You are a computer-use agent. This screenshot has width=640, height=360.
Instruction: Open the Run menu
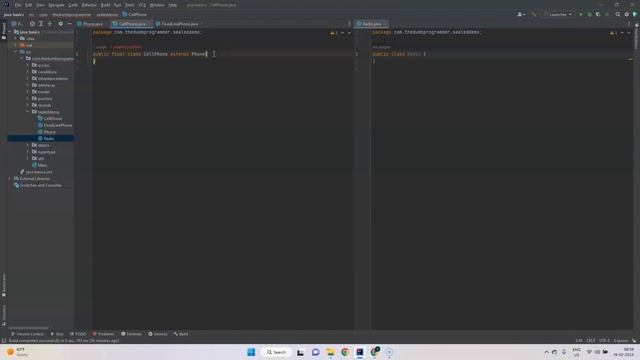click(118, 5)
